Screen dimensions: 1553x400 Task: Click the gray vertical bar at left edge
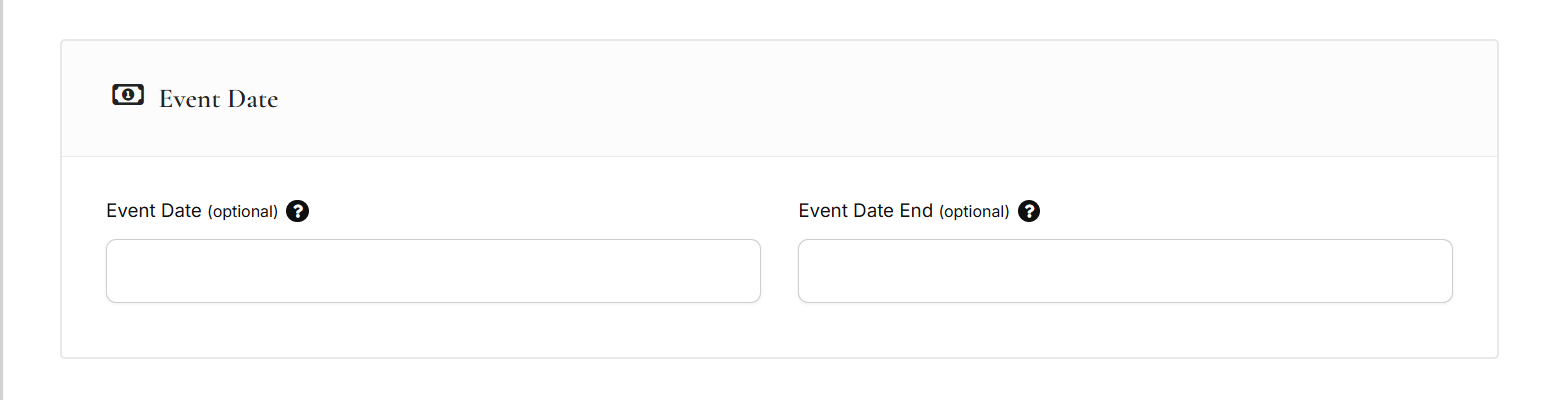2,200
